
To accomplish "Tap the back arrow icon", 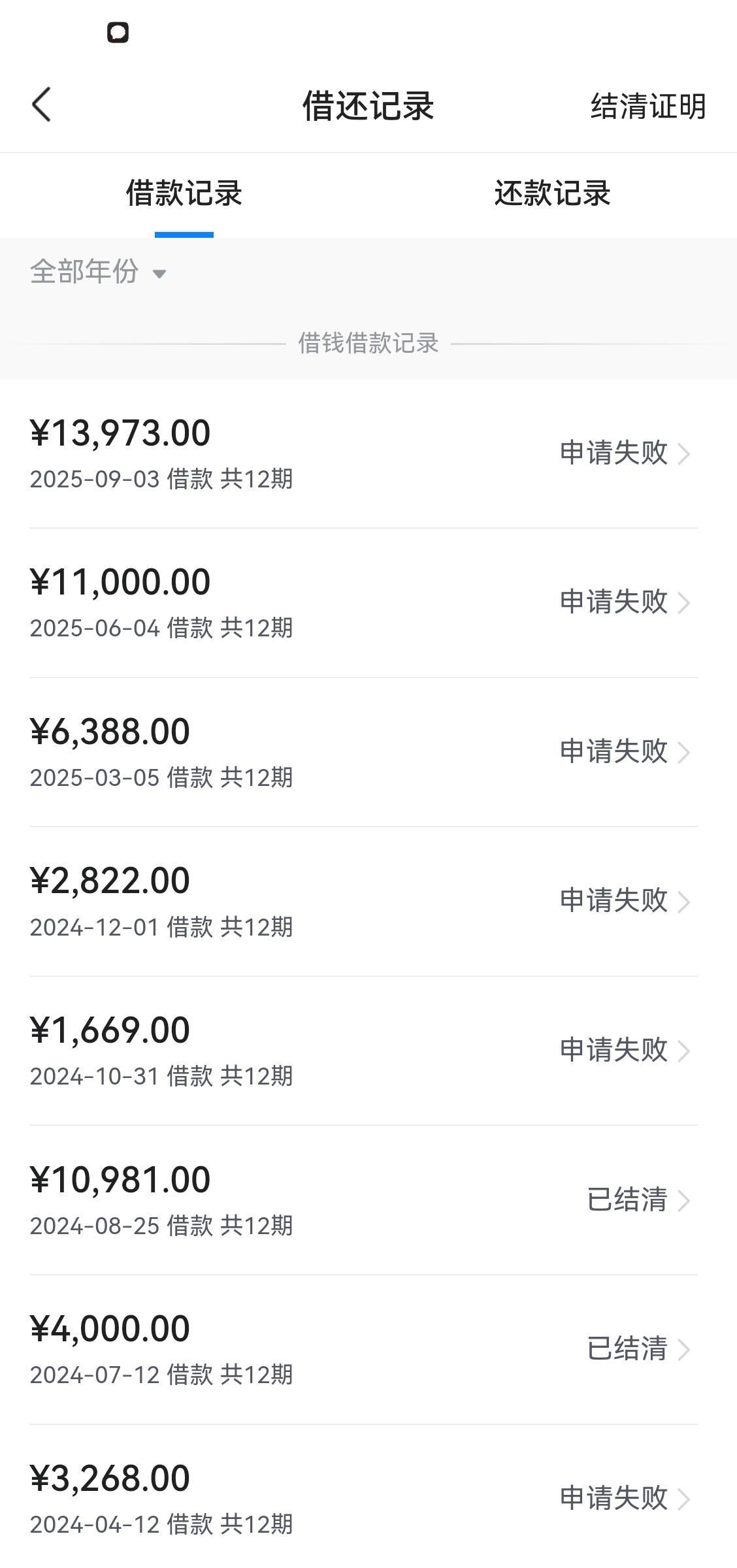I will pyautogui.click(x=42, y=105).
